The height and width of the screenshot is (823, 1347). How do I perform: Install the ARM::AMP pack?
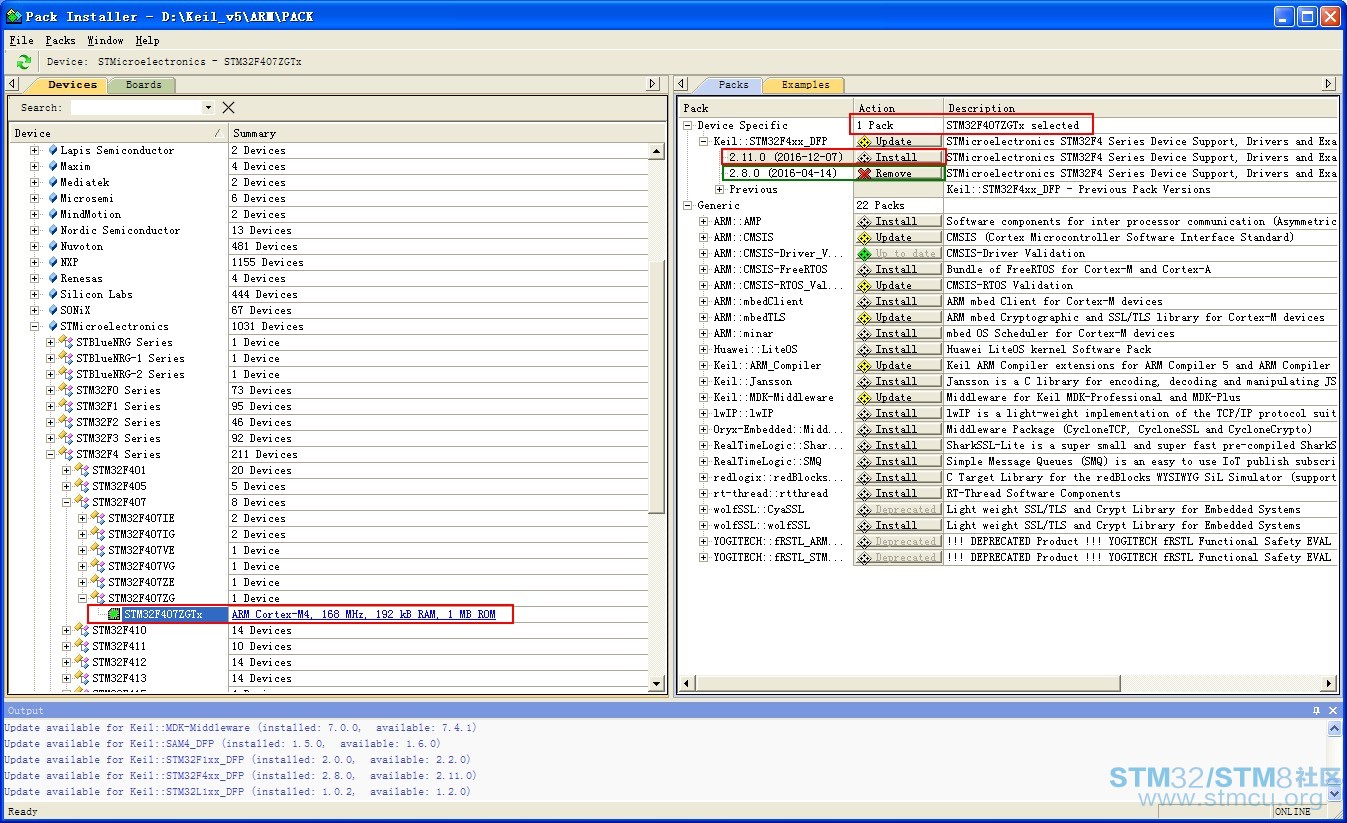pyautogui.click(x=898, y=221)
